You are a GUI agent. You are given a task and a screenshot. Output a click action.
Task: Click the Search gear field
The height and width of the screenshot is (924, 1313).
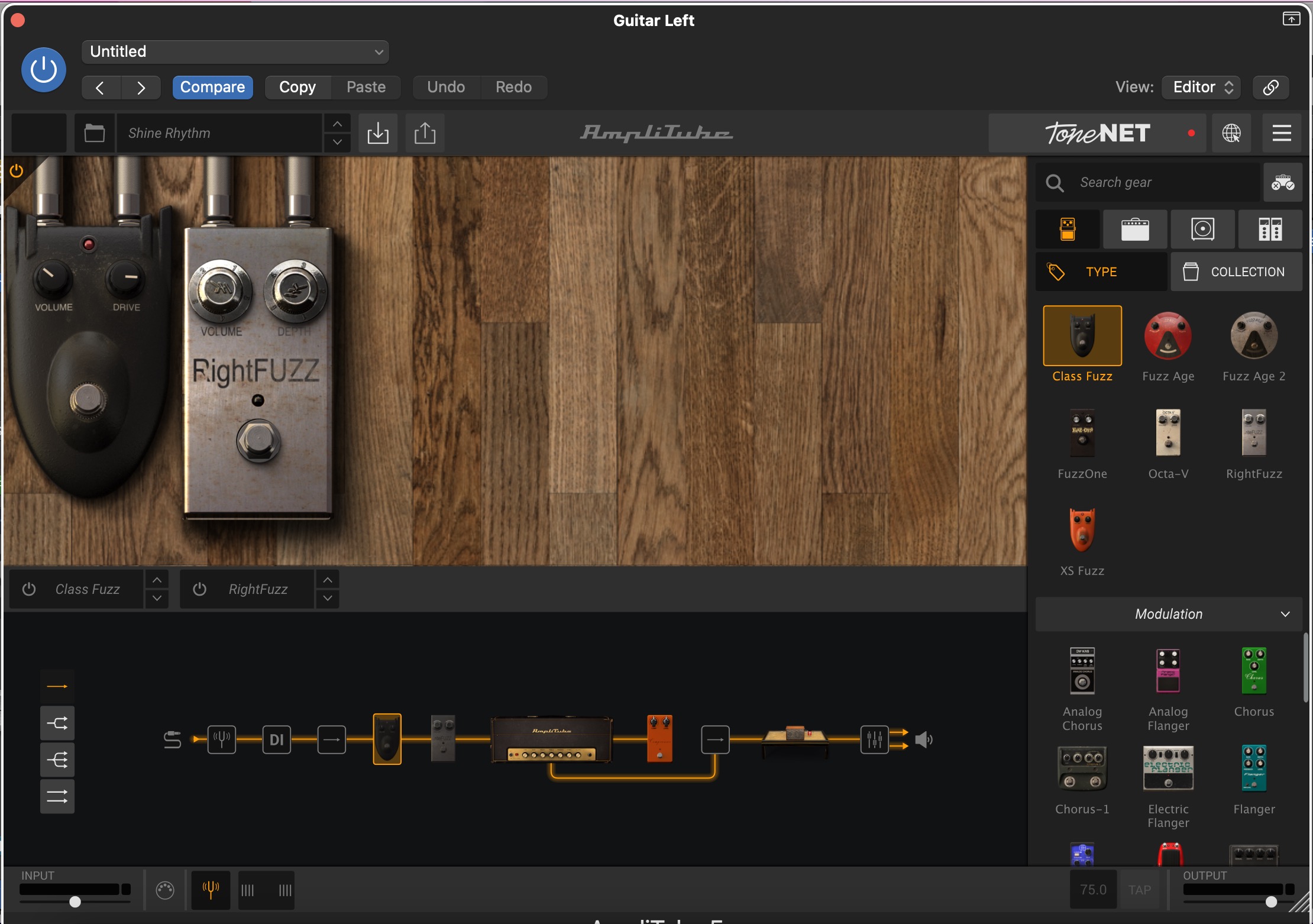pyautogui.click(x=1148, y=182)
